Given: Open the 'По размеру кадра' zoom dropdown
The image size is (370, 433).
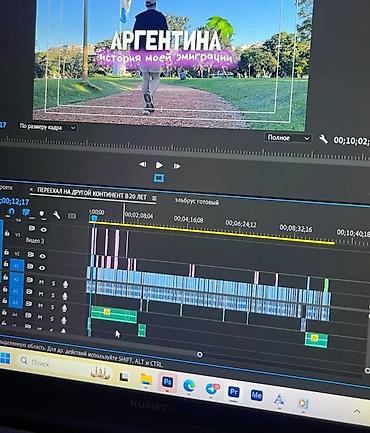Looking at the screenshot, I should click(x=47, y=127).
